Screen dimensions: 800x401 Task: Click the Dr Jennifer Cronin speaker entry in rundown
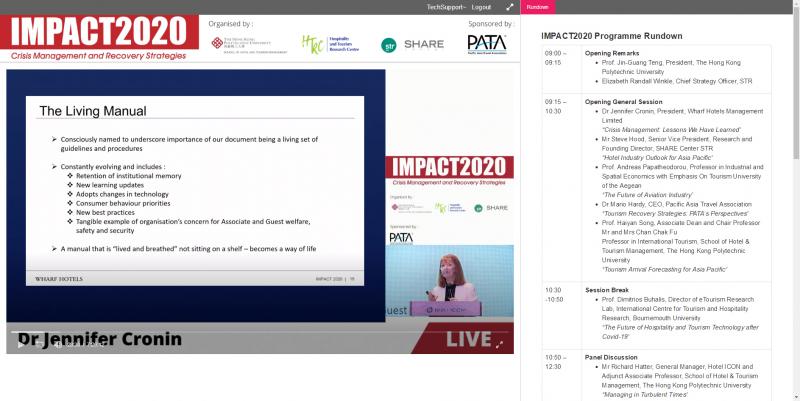[682, 116]
